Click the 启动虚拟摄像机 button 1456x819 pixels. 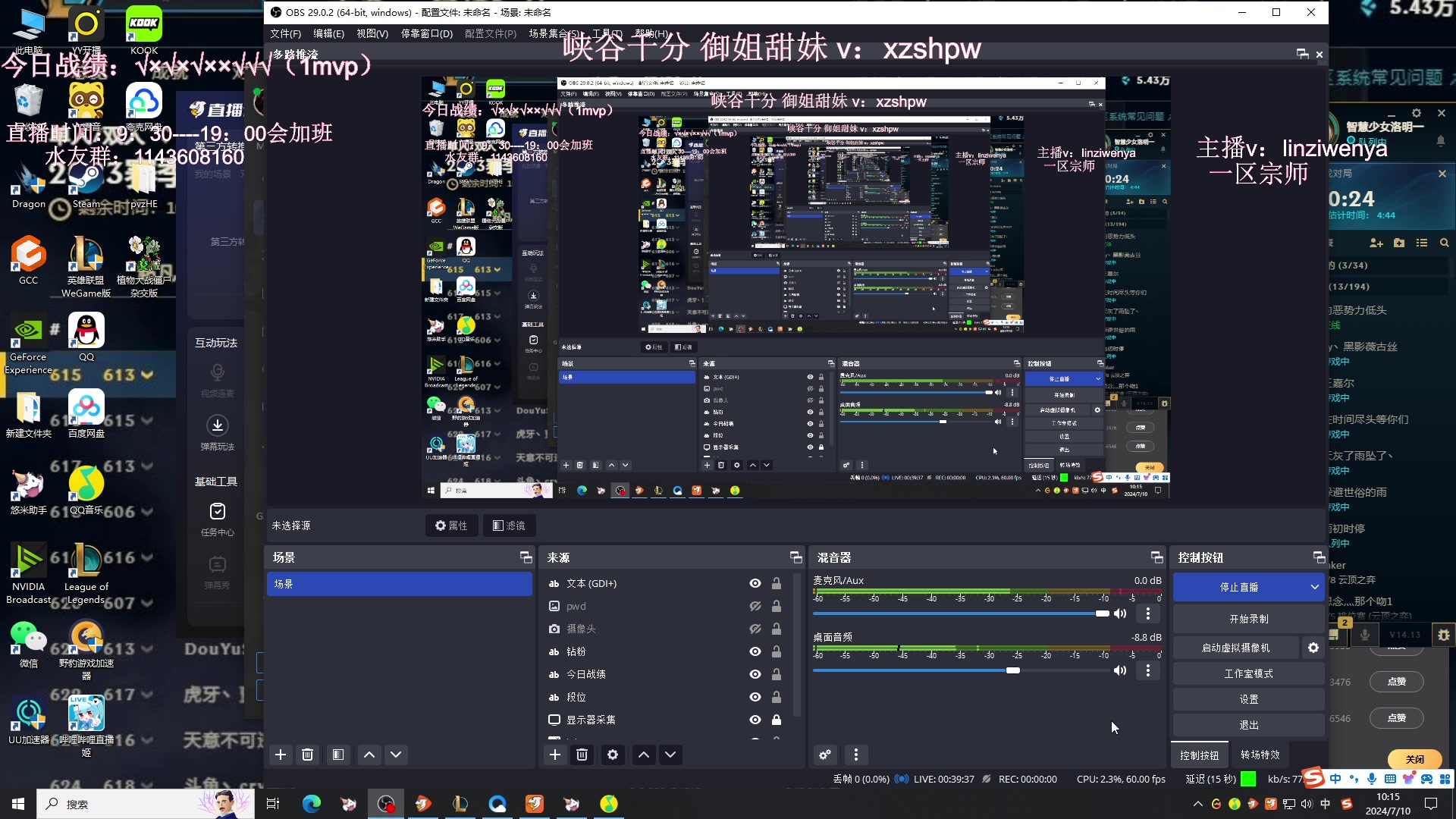click(x=1236, y=648)
